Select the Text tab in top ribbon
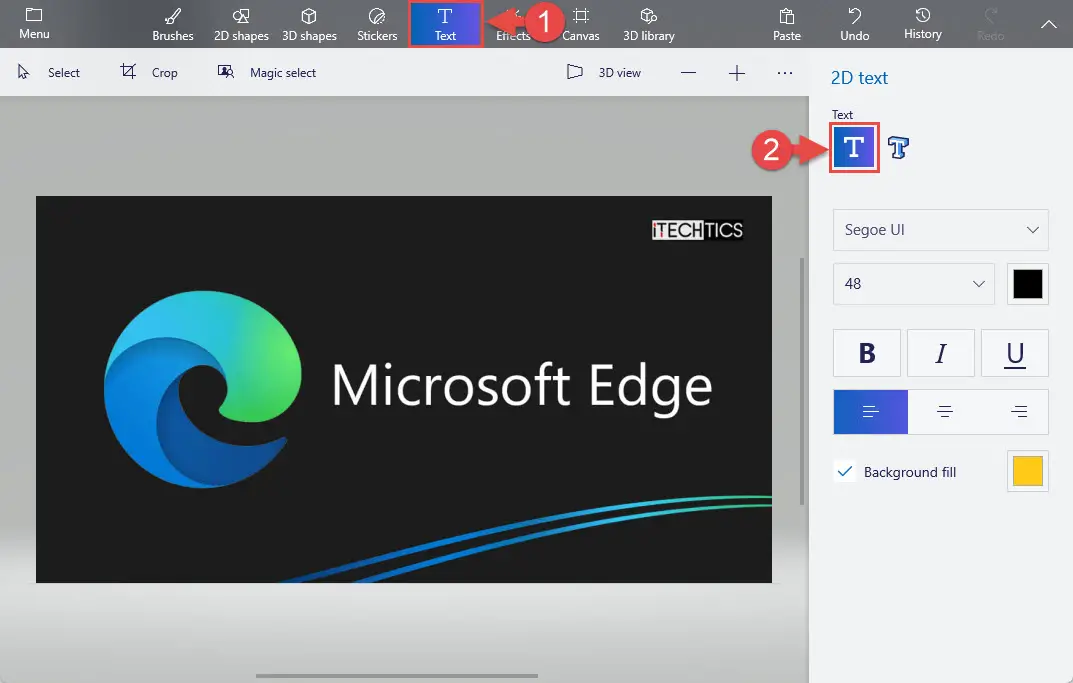The height and width of the screenshot is (683, 1073). coord(445,25)
